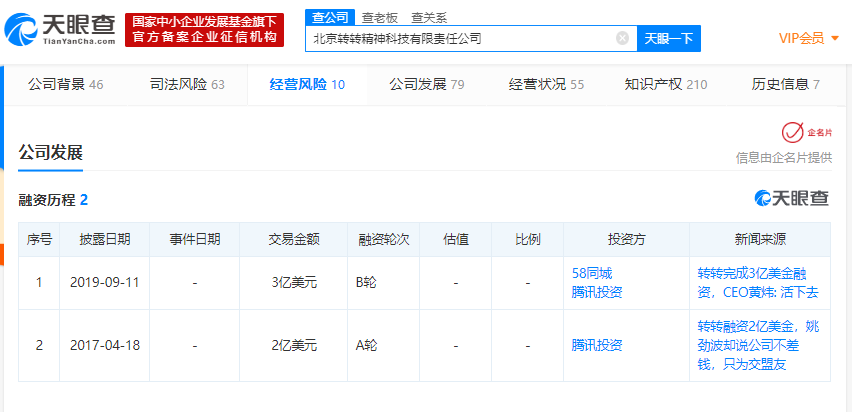852x412 pixels.
Task: Click the 2亿美元 amount cell
Action: [x=293, y=345]
